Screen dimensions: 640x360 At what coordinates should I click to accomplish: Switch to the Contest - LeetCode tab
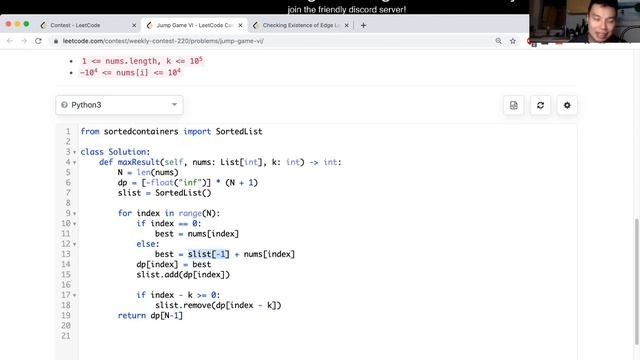coord(88,25)
